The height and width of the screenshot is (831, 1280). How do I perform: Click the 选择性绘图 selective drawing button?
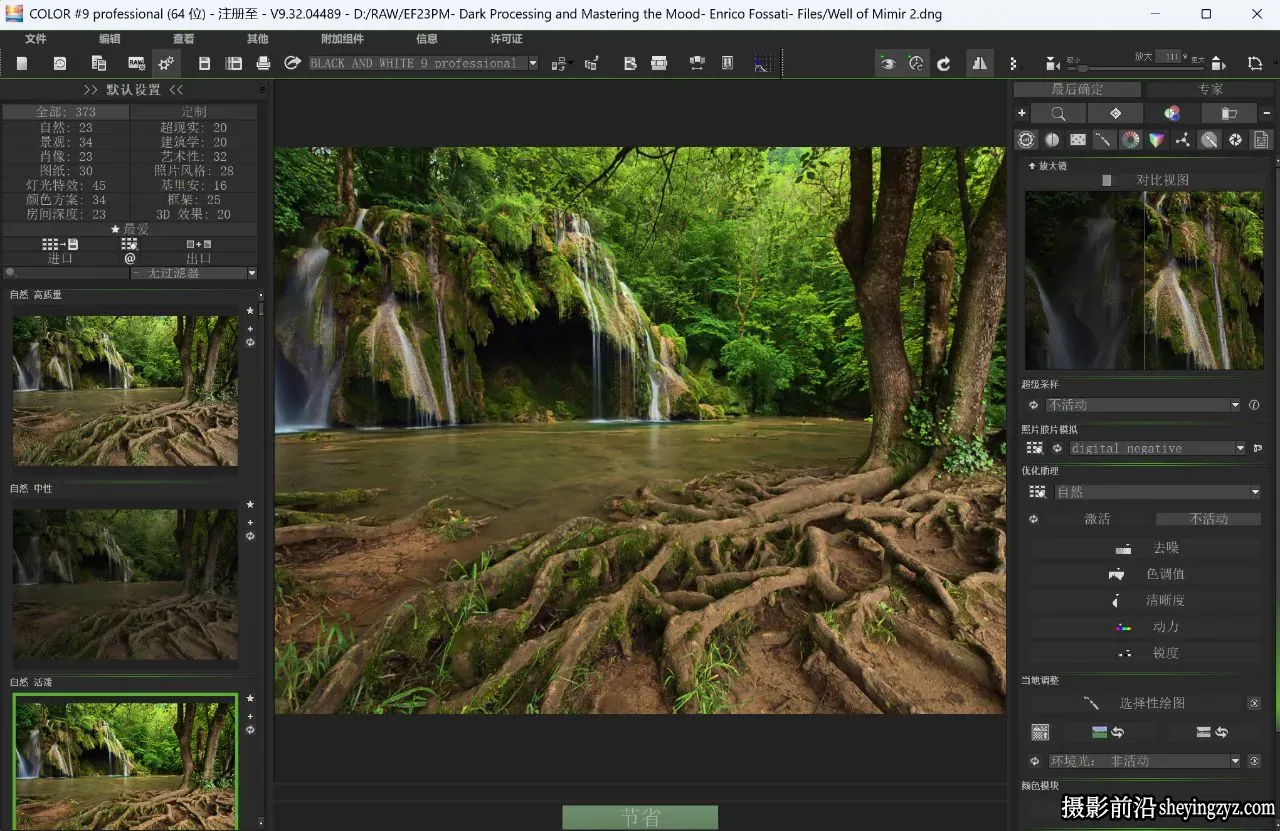pos(1134,703)
